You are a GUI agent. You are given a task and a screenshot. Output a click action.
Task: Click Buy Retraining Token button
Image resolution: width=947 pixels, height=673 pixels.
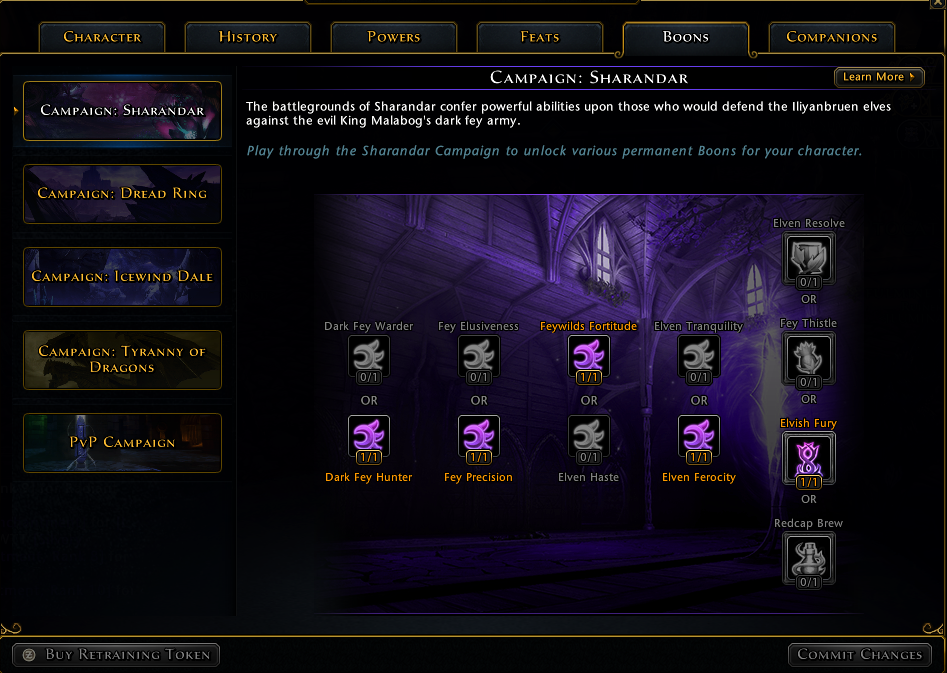point(116,654)
